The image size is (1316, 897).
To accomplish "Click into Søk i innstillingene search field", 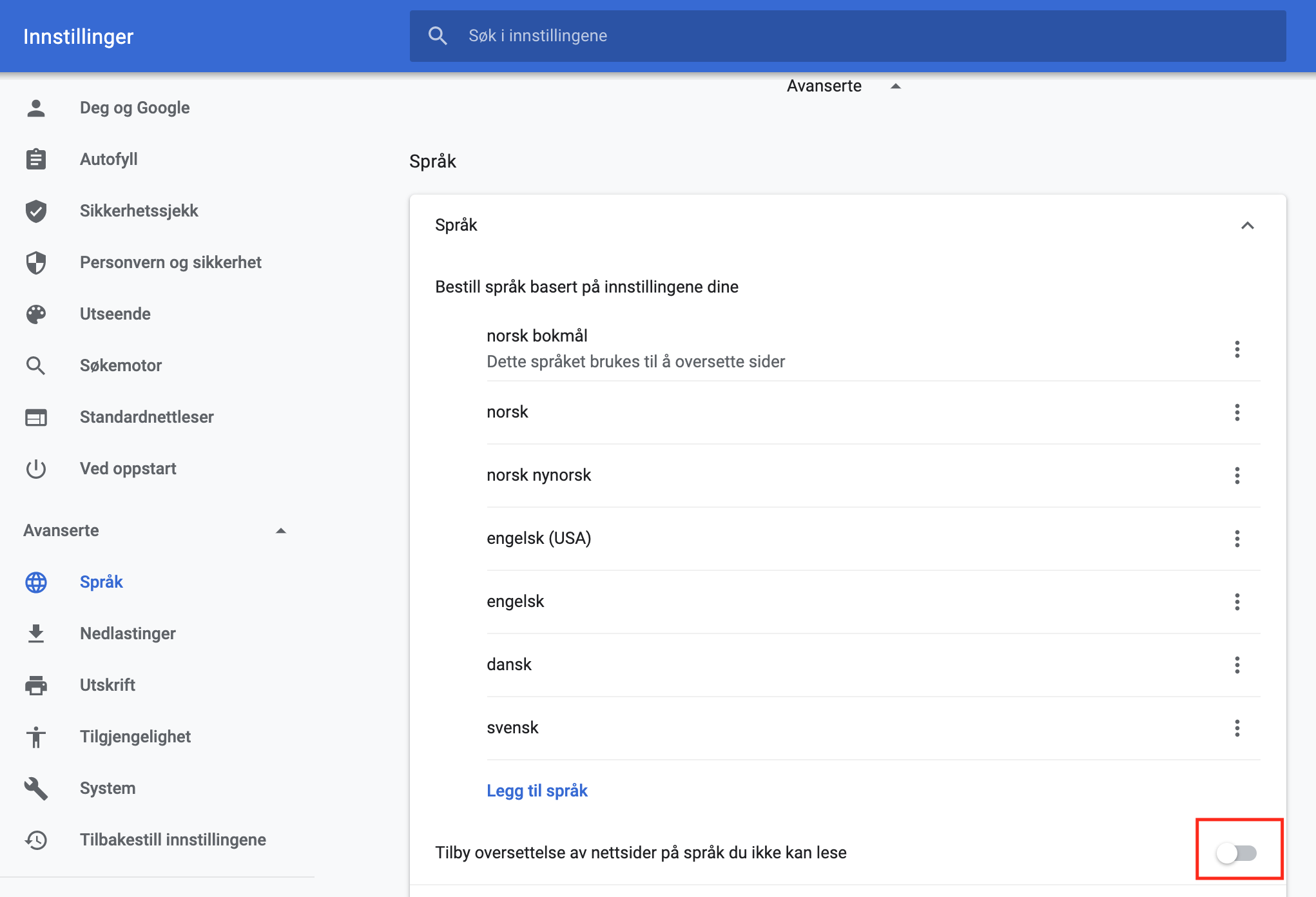I will tap(838, 36).
